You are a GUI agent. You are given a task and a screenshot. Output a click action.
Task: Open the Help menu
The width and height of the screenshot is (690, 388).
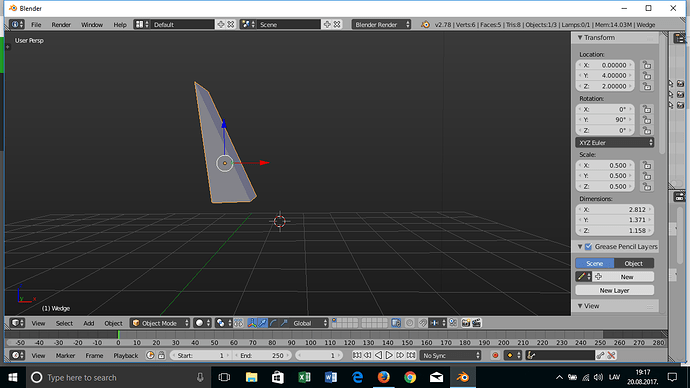(x=120, y=25)
